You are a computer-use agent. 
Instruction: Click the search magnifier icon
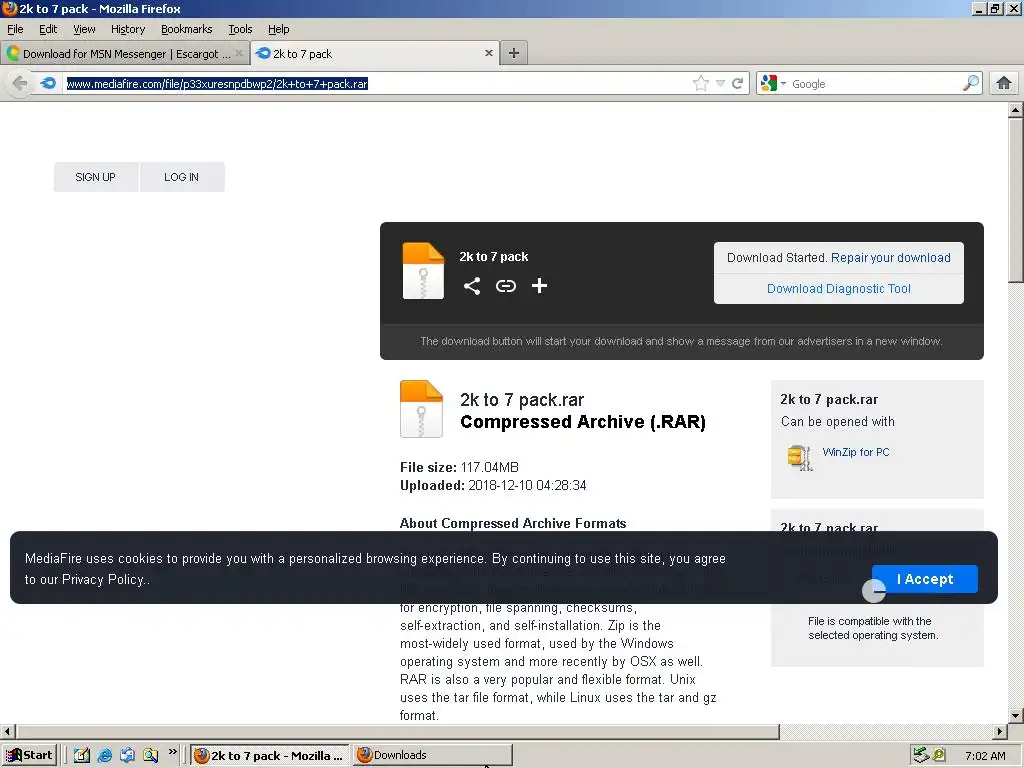[x=971, y=83]
